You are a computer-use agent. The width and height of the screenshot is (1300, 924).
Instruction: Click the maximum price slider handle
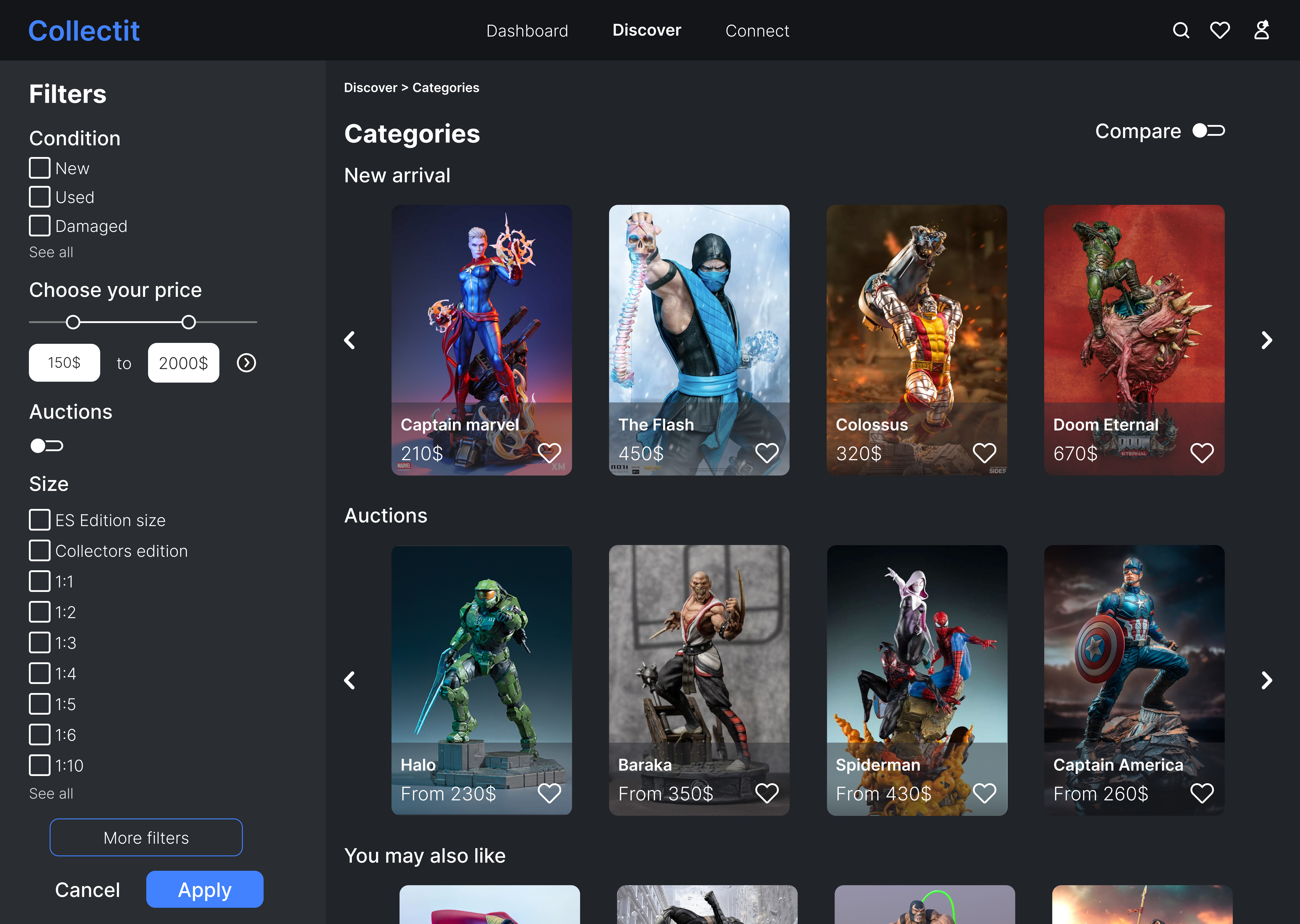(188, 322)
